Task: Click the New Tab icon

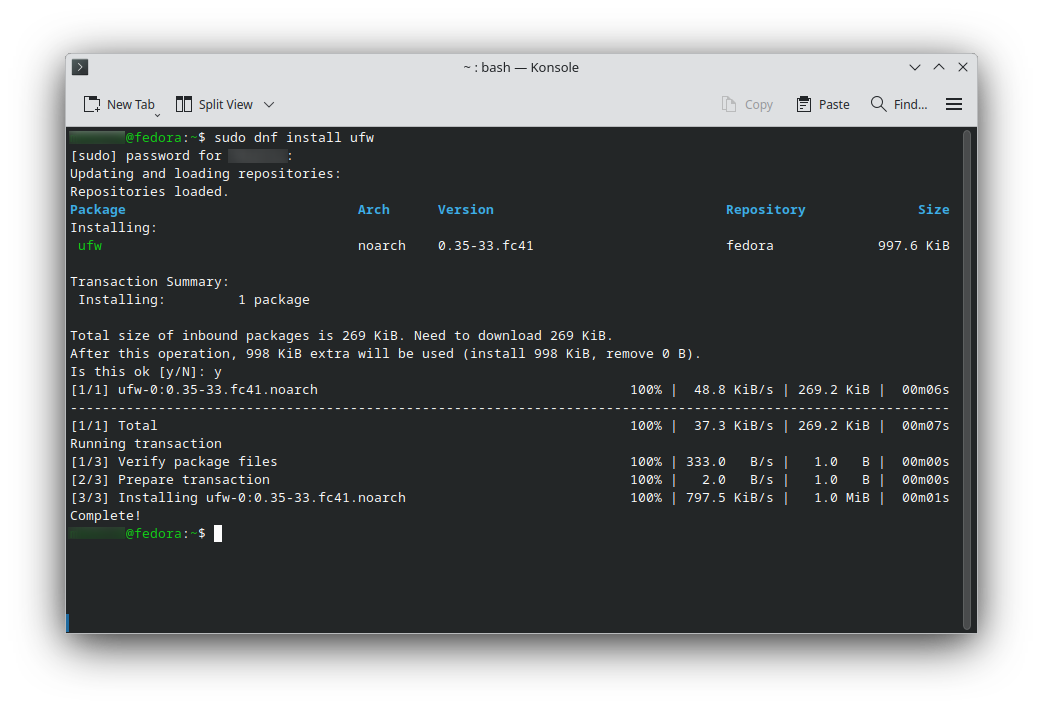Action: point(91,104)
